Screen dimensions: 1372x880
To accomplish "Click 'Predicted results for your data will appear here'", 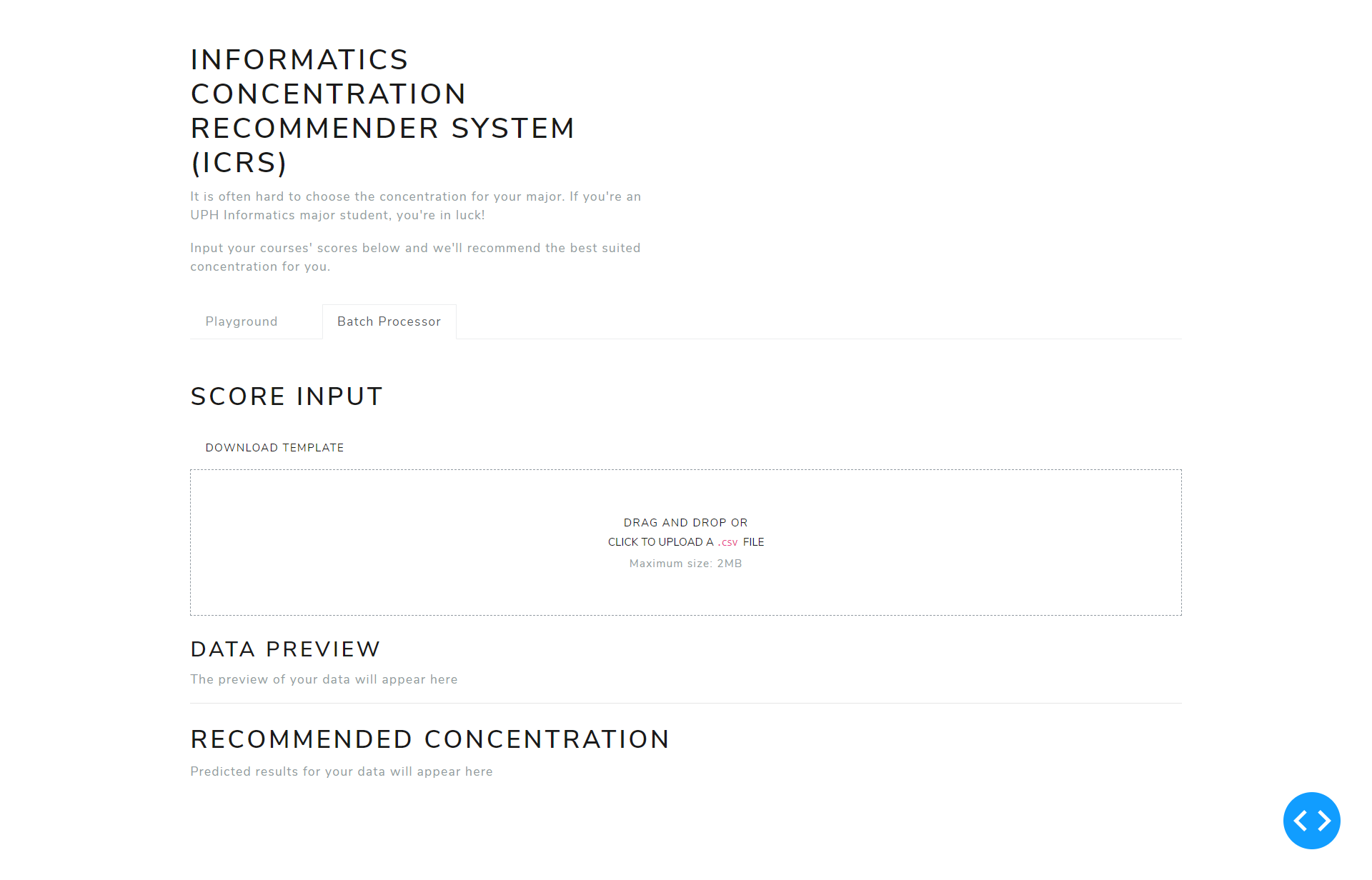I will pos(342,771).
